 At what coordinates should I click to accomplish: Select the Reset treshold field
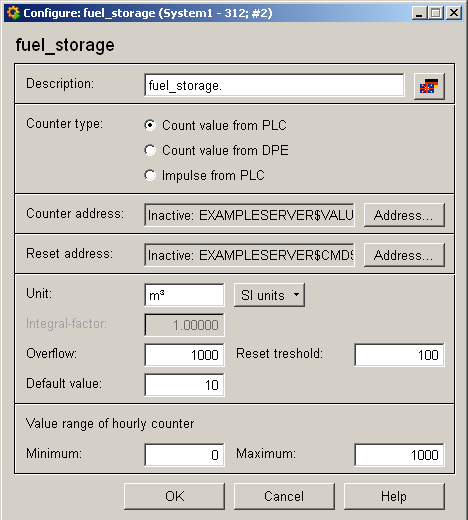399,355
